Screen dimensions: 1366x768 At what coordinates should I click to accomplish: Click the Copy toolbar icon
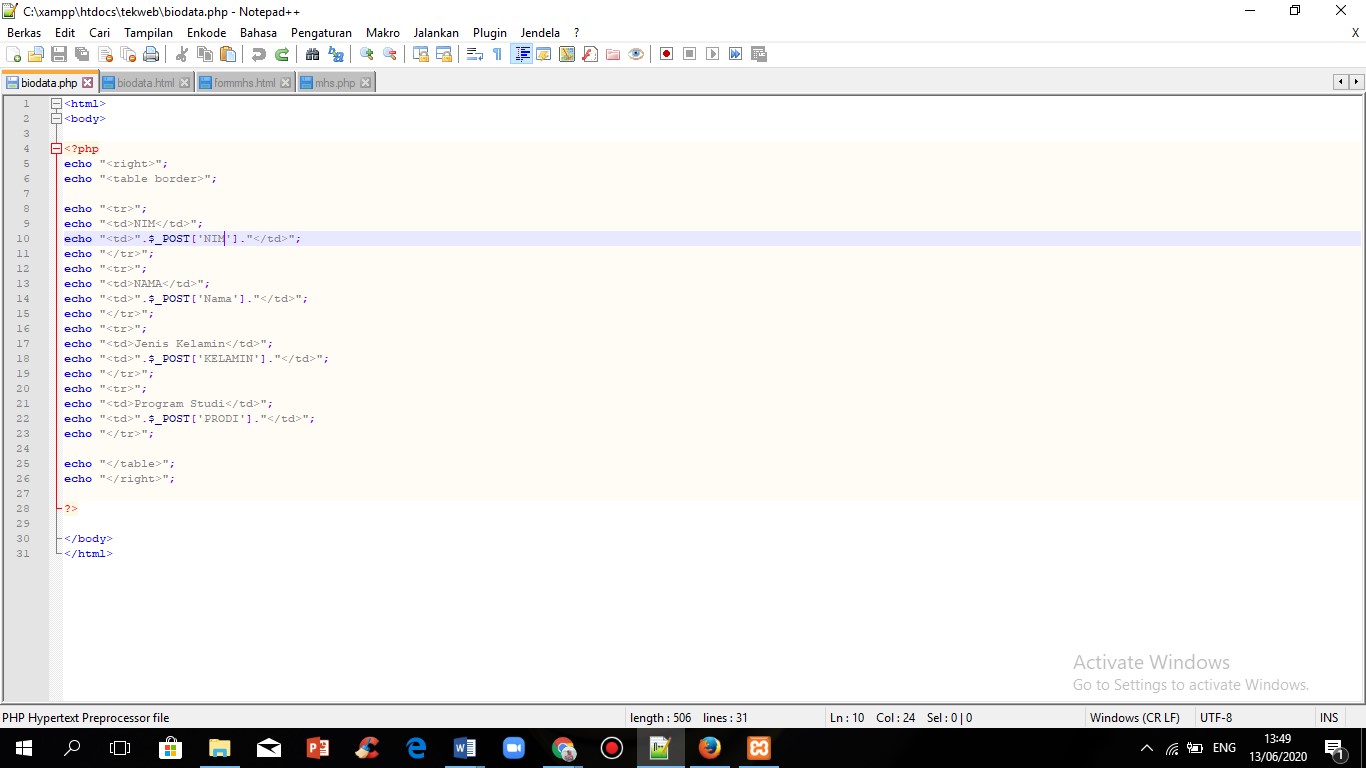(205, 54)
